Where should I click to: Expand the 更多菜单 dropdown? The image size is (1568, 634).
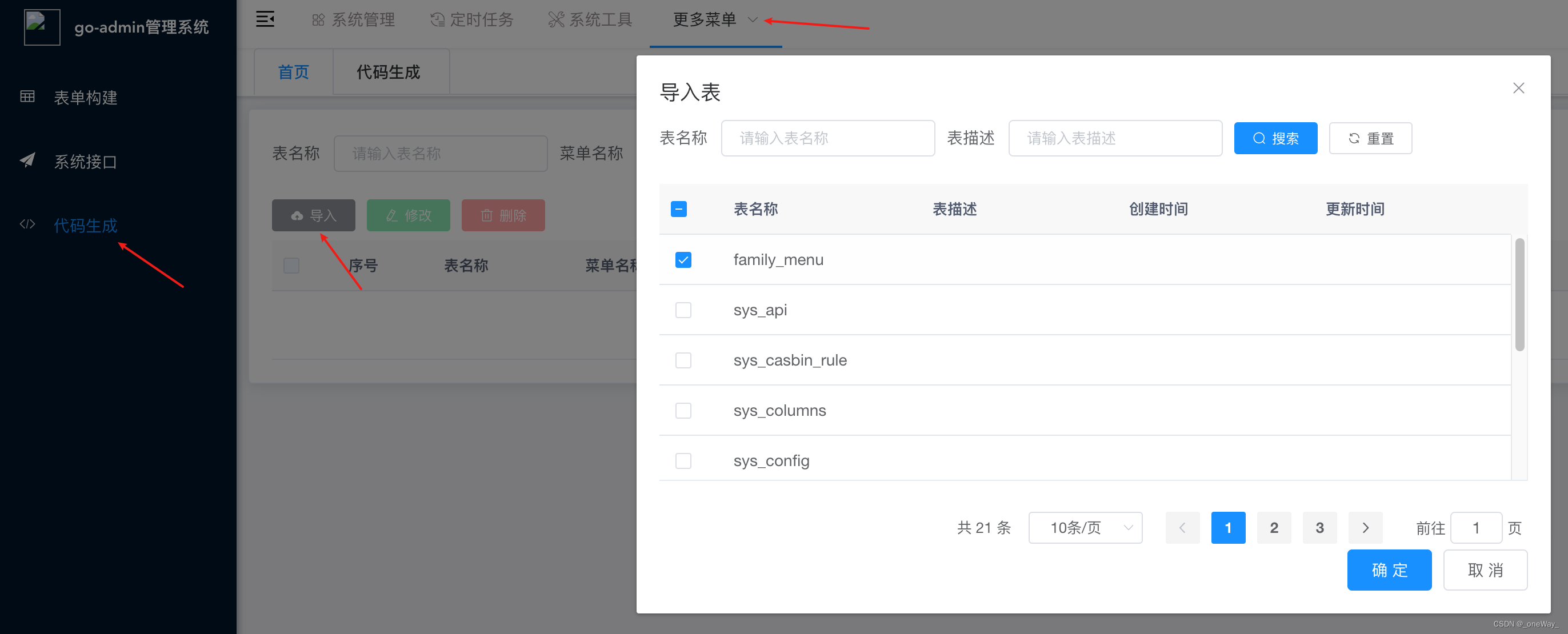point(715,20)
